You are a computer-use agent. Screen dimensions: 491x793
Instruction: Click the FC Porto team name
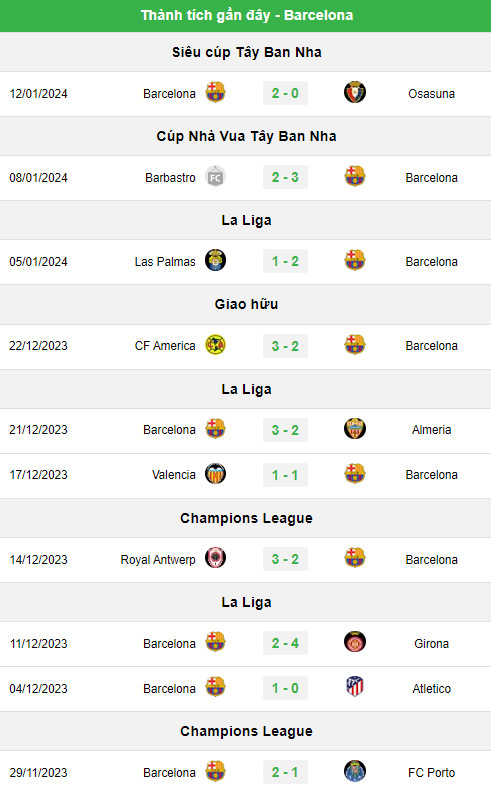(431, 773)
